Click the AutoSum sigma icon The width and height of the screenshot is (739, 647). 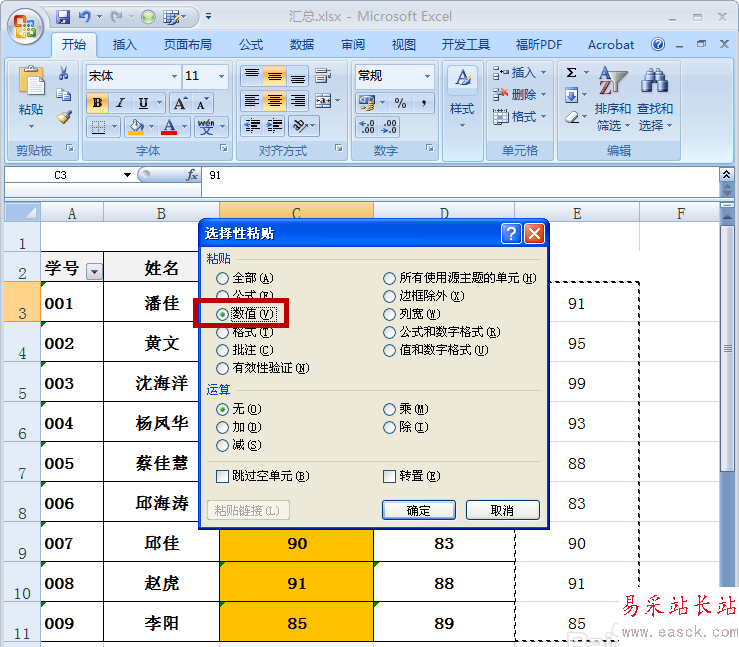[x=571, y=73]
